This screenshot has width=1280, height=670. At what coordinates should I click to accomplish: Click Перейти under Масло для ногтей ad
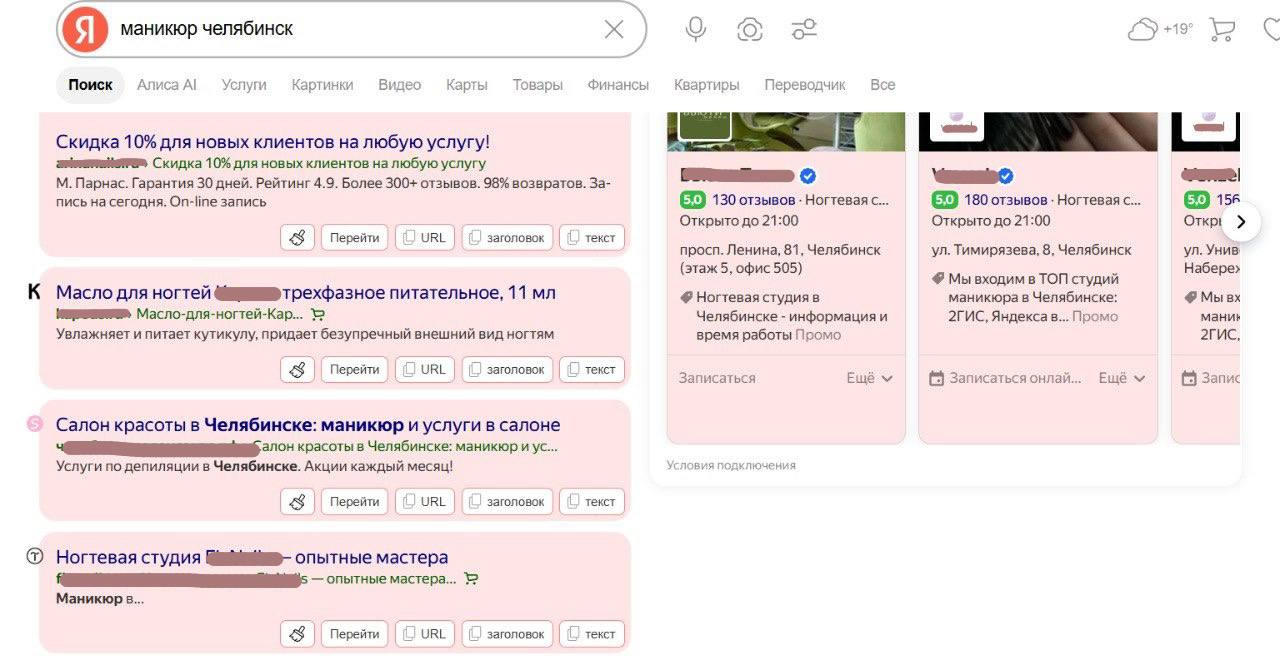tap(354, 369)
